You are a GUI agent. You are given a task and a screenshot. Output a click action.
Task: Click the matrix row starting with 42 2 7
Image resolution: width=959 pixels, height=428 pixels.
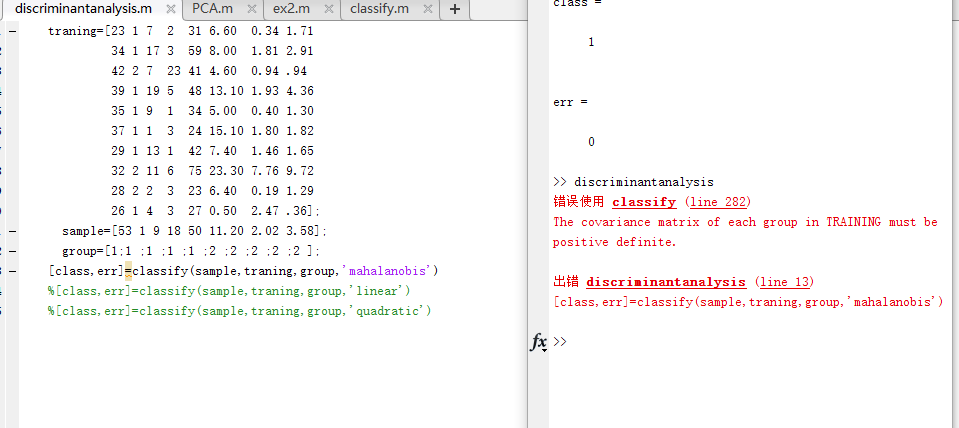209,71
